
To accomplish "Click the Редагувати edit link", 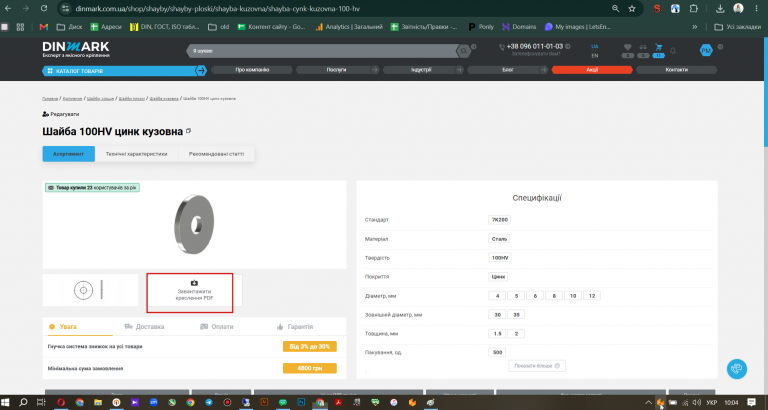I will [61, 114].
